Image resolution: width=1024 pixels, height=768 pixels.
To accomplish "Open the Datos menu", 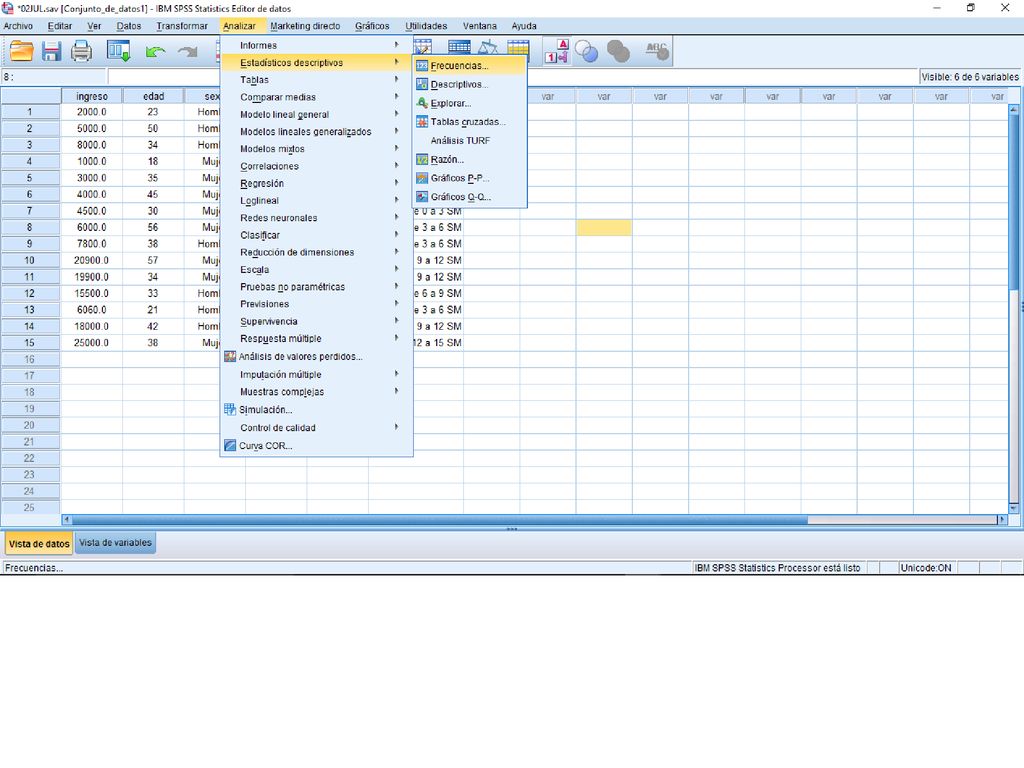I will tap(129, 26).
